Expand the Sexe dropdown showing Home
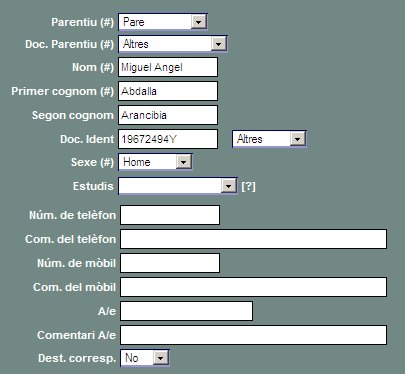Screen dimensions: 405x374 155,162
